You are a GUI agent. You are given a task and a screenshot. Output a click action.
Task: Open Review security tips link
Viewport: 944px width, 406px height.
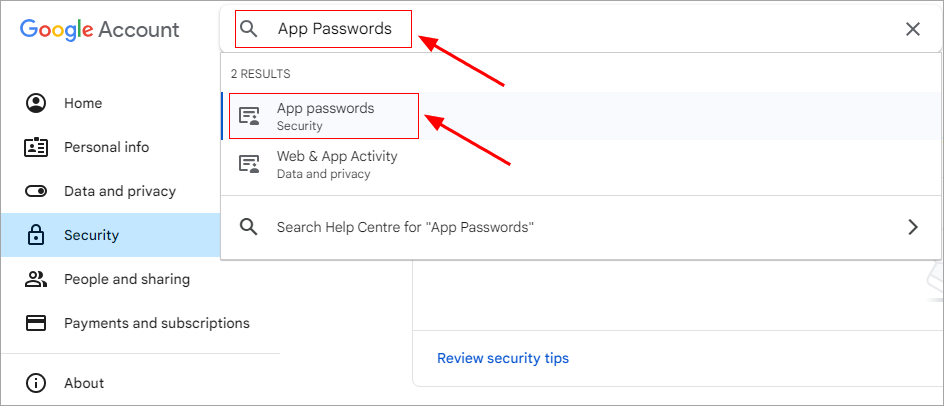tap(503, 358)
